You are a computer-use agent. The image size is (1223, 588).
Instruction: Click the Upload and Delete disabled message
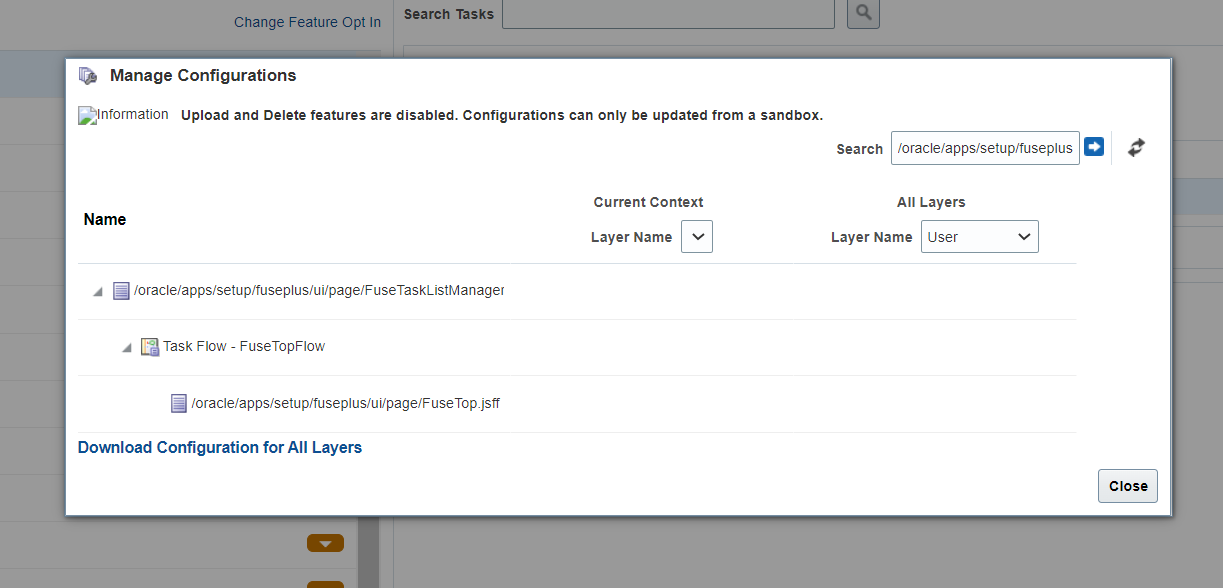coord(502,115)
